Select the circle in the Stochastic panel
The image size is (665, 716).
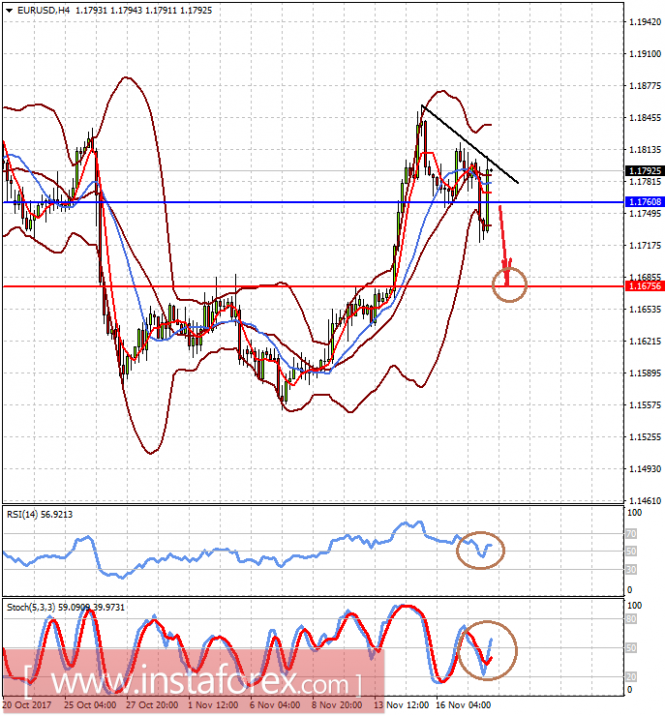click(487, 651)
